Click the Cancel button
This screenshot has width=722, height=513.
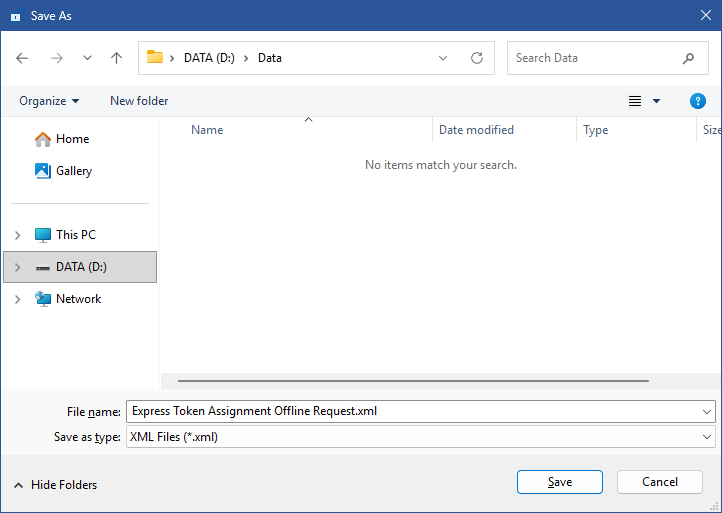(x=659, y=482)
